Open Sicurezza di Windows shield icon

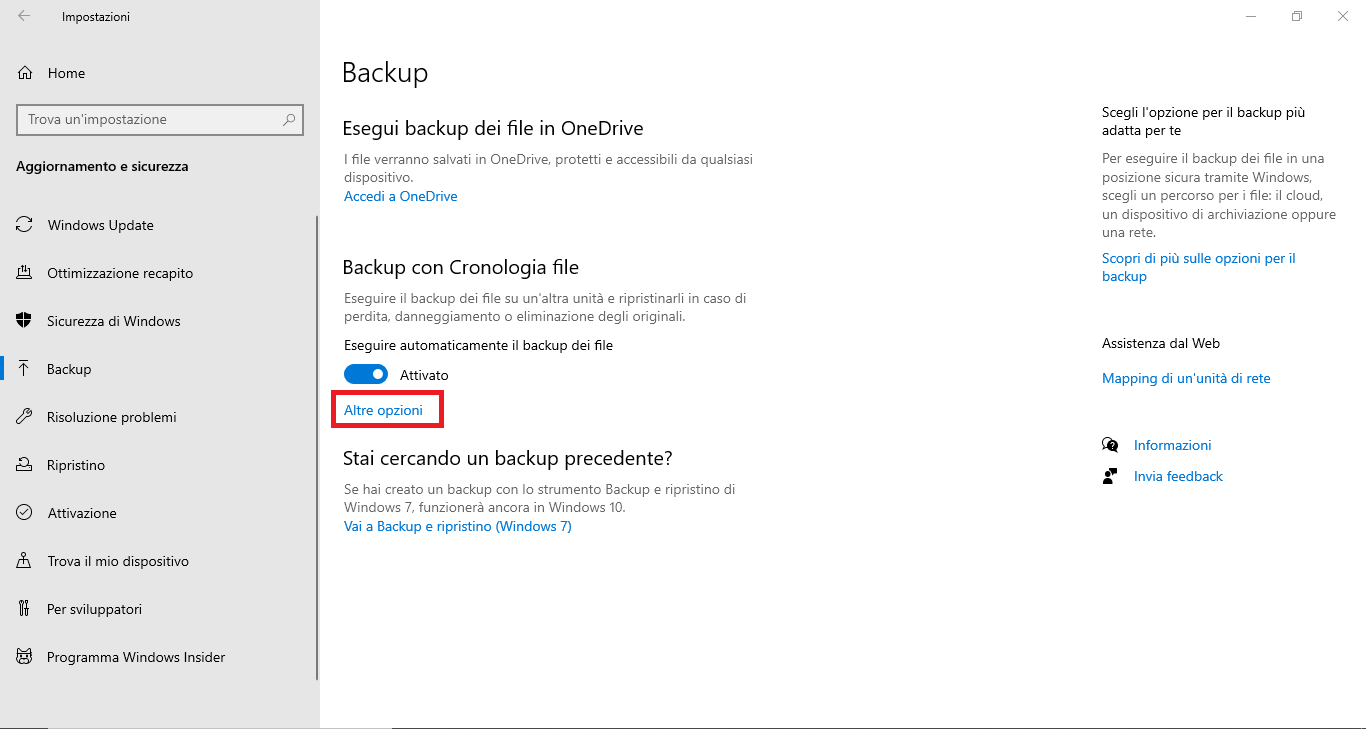click(25, 321)
